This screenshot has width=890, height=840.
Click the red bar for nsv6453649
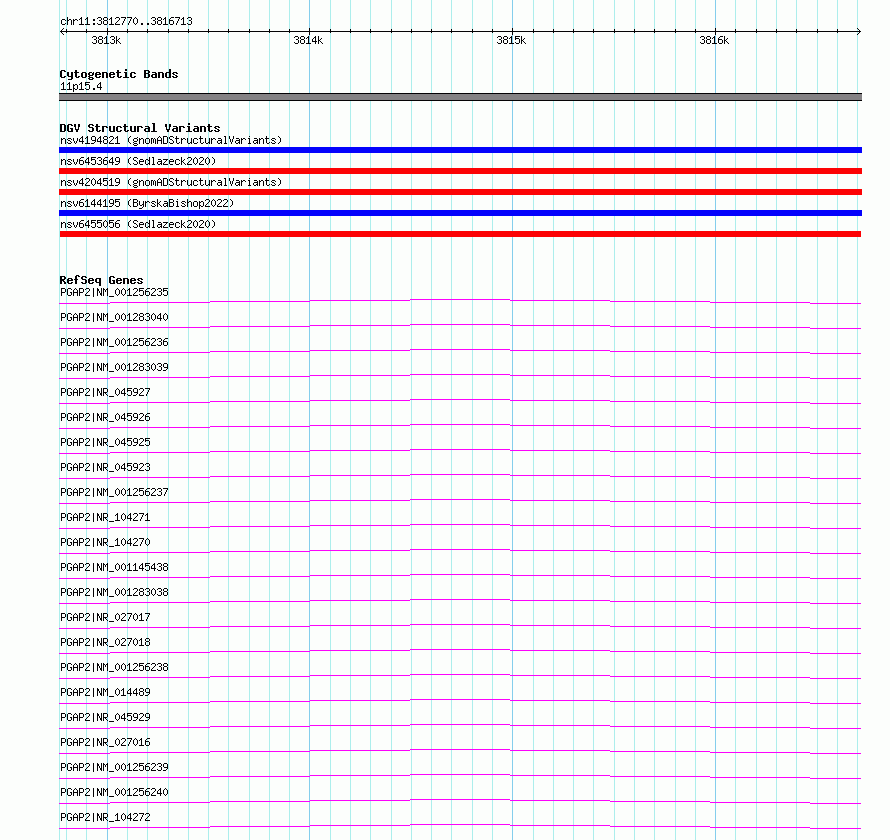(x=460, y=171)
